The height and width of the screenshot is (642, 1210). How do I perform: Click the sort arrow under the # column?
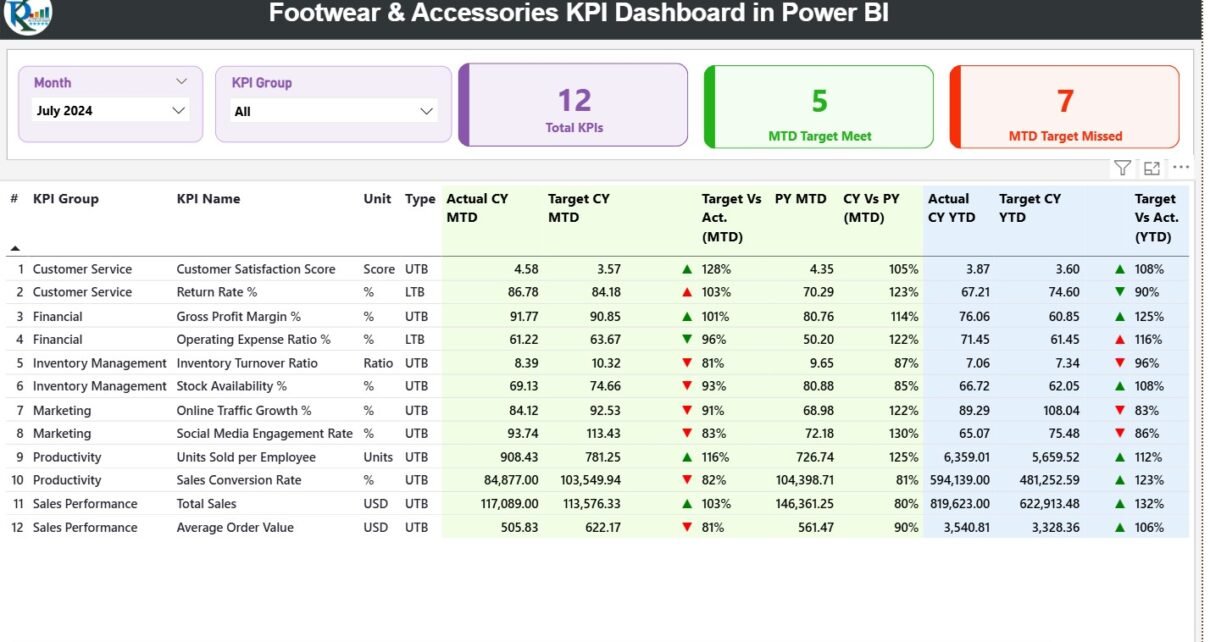pos(15,247)
